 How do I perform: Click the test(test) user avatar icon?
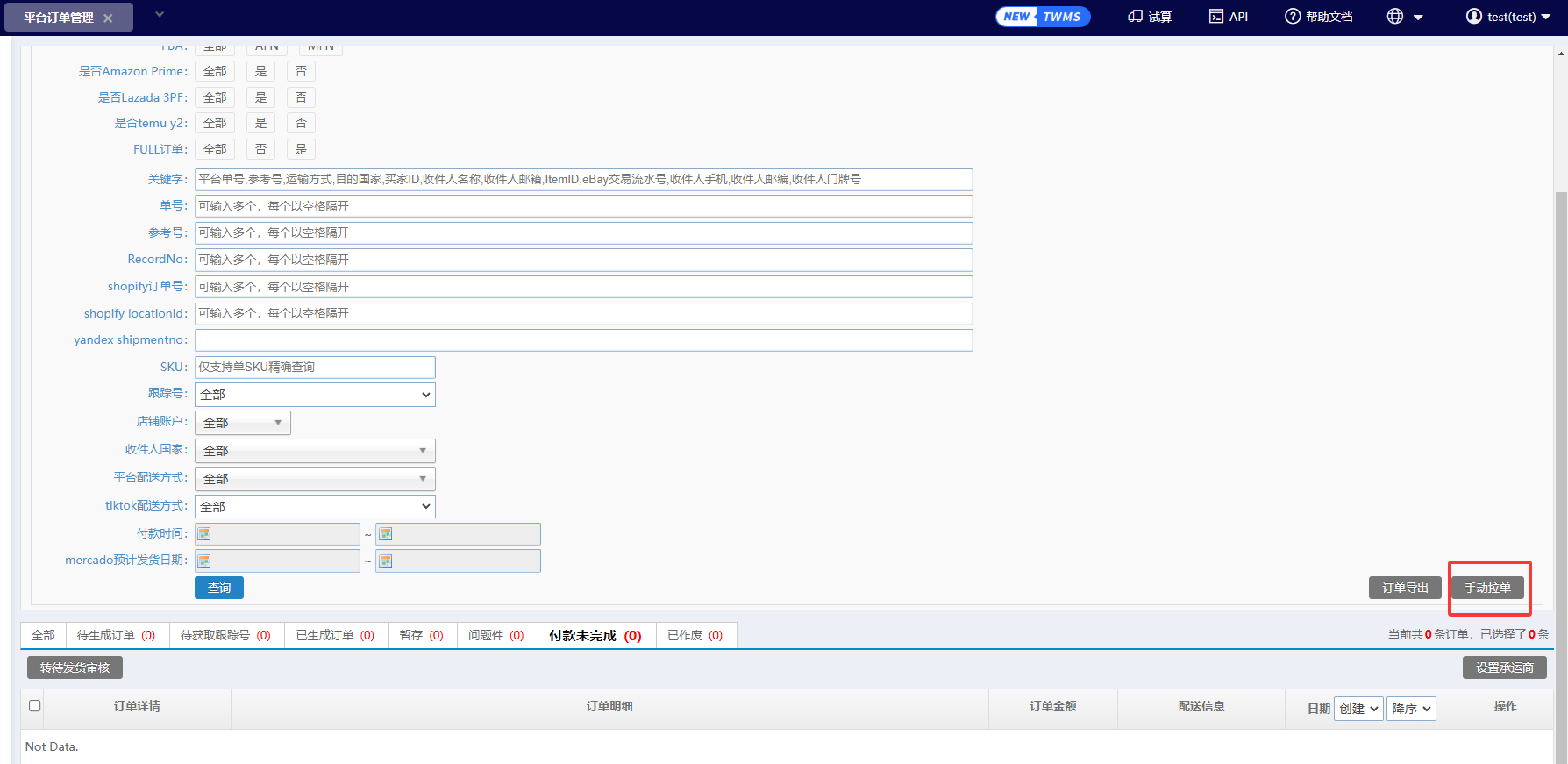pos(1474,17)
